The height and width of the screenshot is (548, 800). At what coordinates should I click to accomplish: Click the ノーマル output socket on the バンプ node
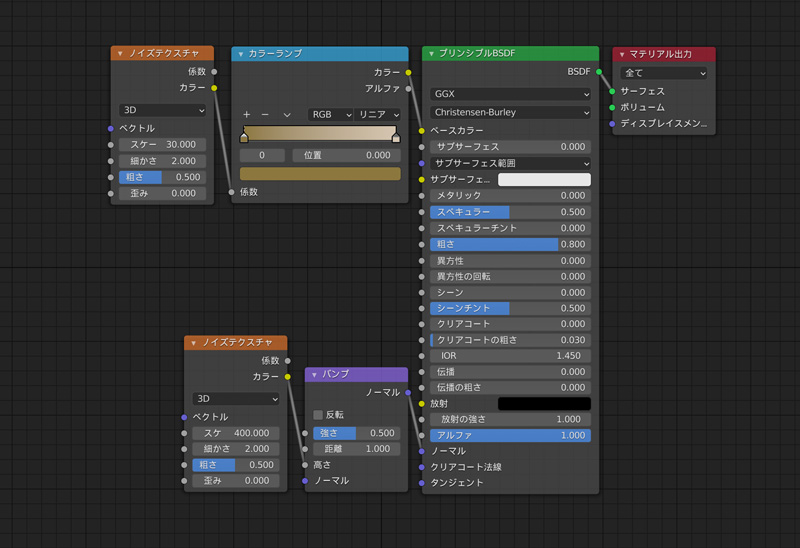coord(408,392)
